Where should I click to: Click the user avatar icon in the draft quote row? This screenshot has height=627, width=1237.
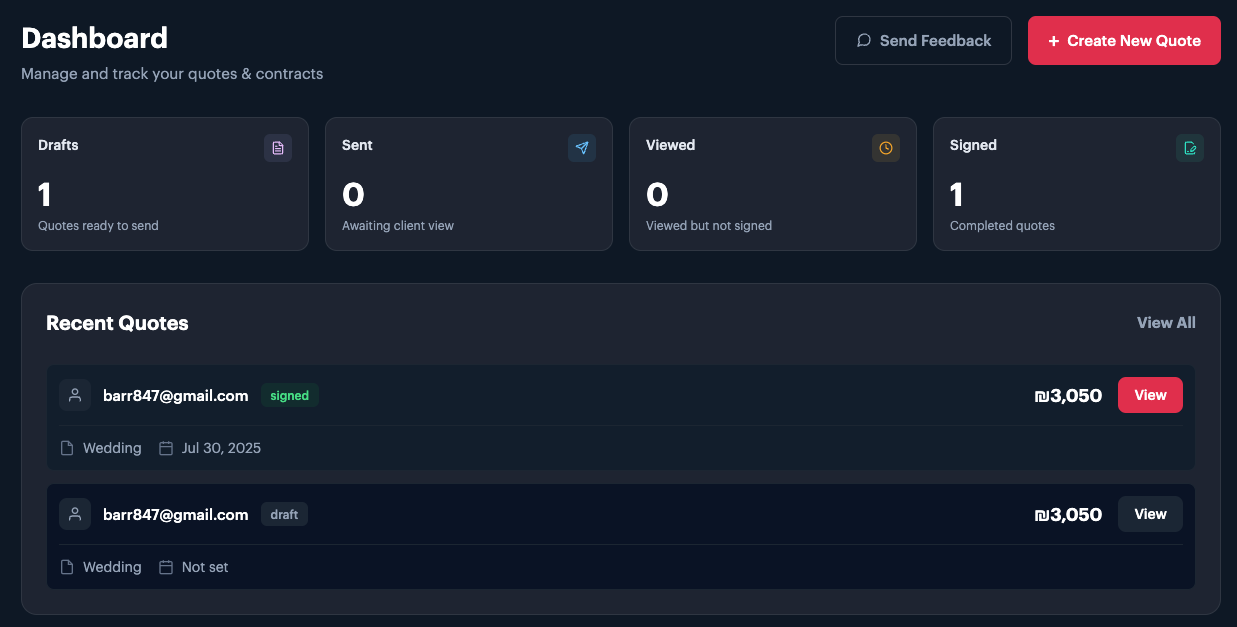click(x=75, y=514)
